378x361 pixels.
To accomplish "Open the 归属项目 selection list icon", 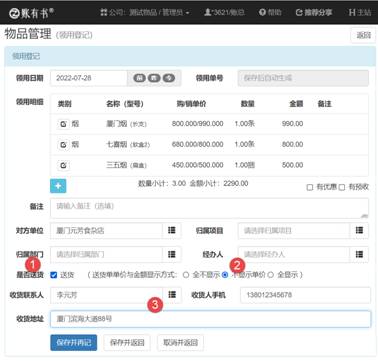I will [359, 230].
